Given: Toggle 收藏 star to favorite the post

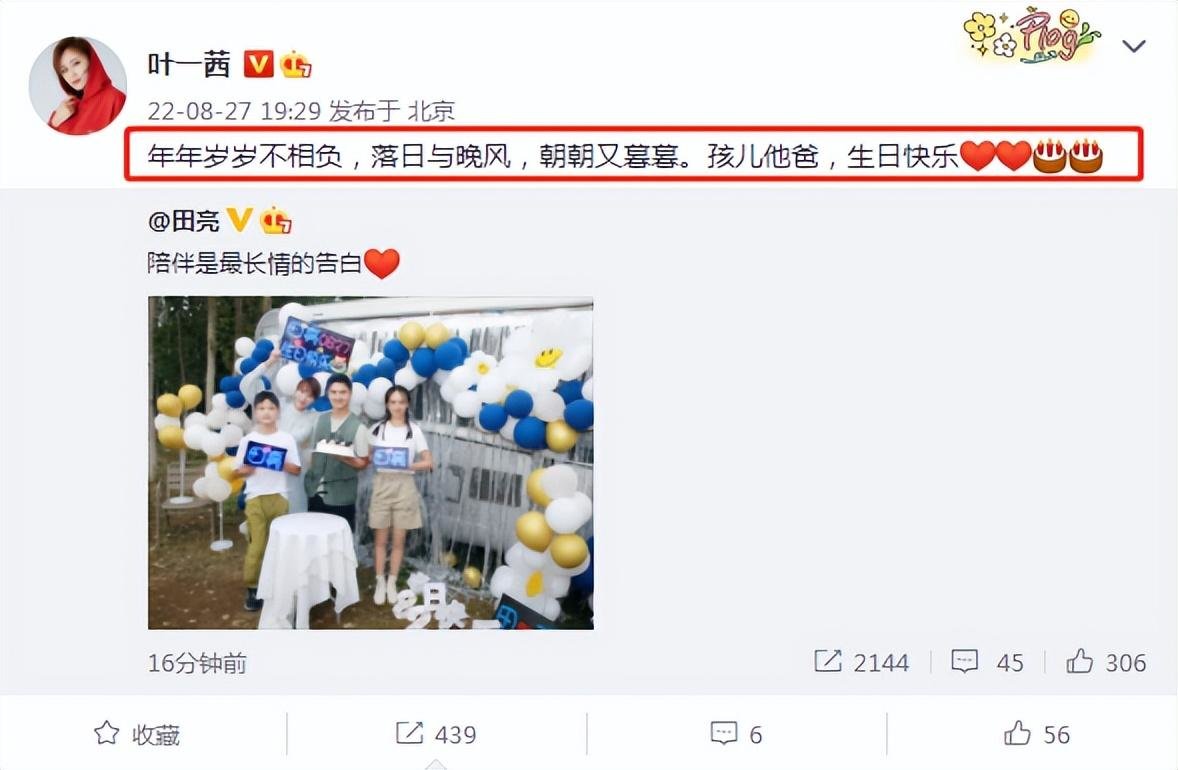Looking at the screenshot, I should [137, 734].
